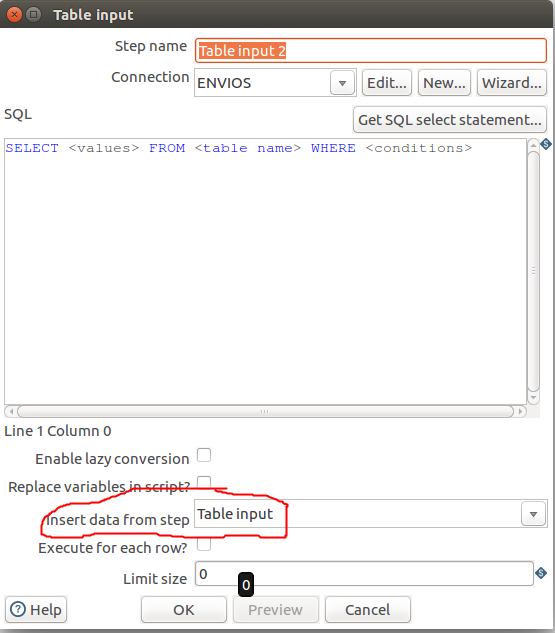Viewport: 555px width, 633px height.
Task: Click Get SQL select statement... button
Action: (450, 120)
